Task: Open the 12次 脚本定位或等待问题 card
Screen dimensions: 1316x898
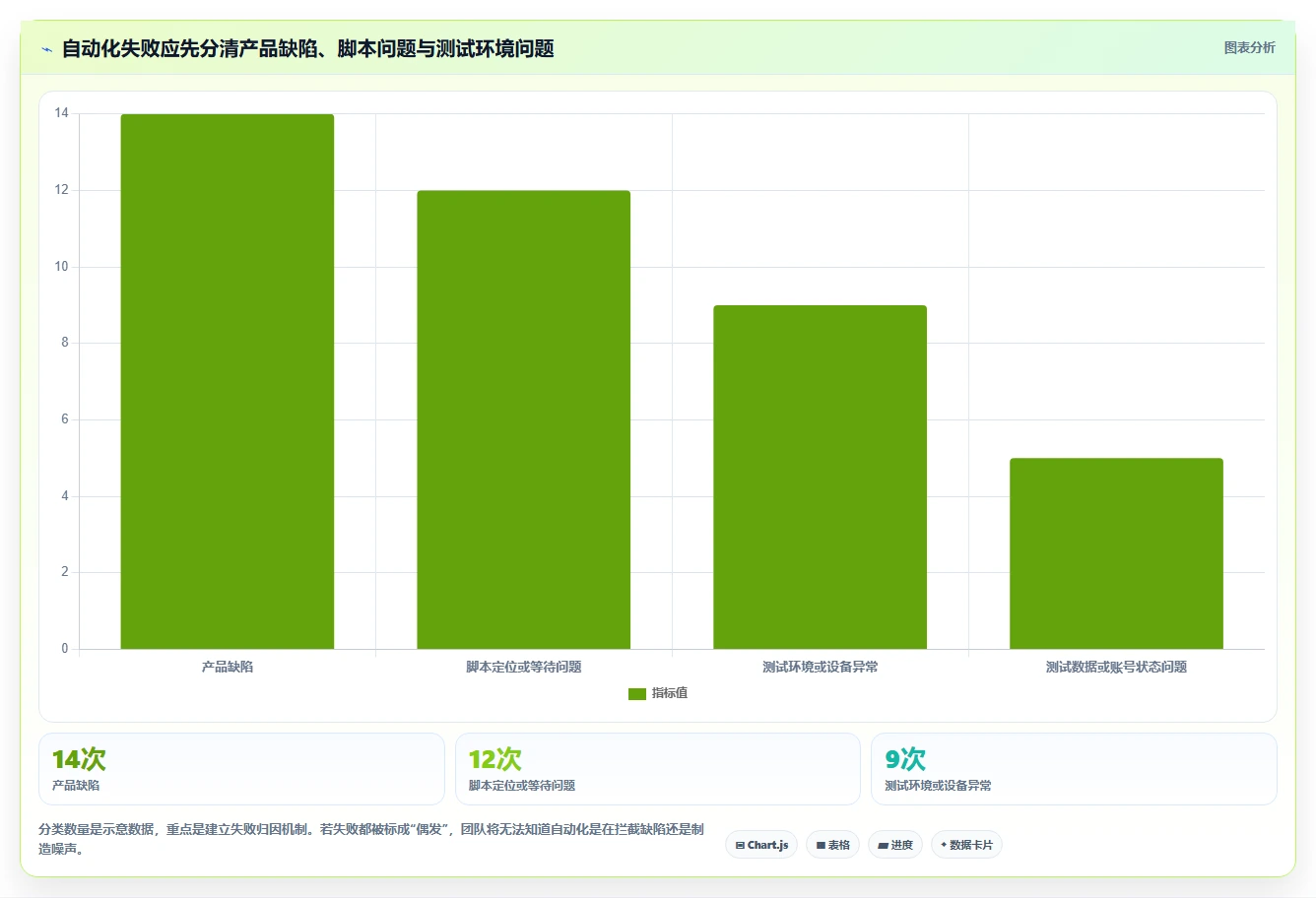Action: point(658,769)
